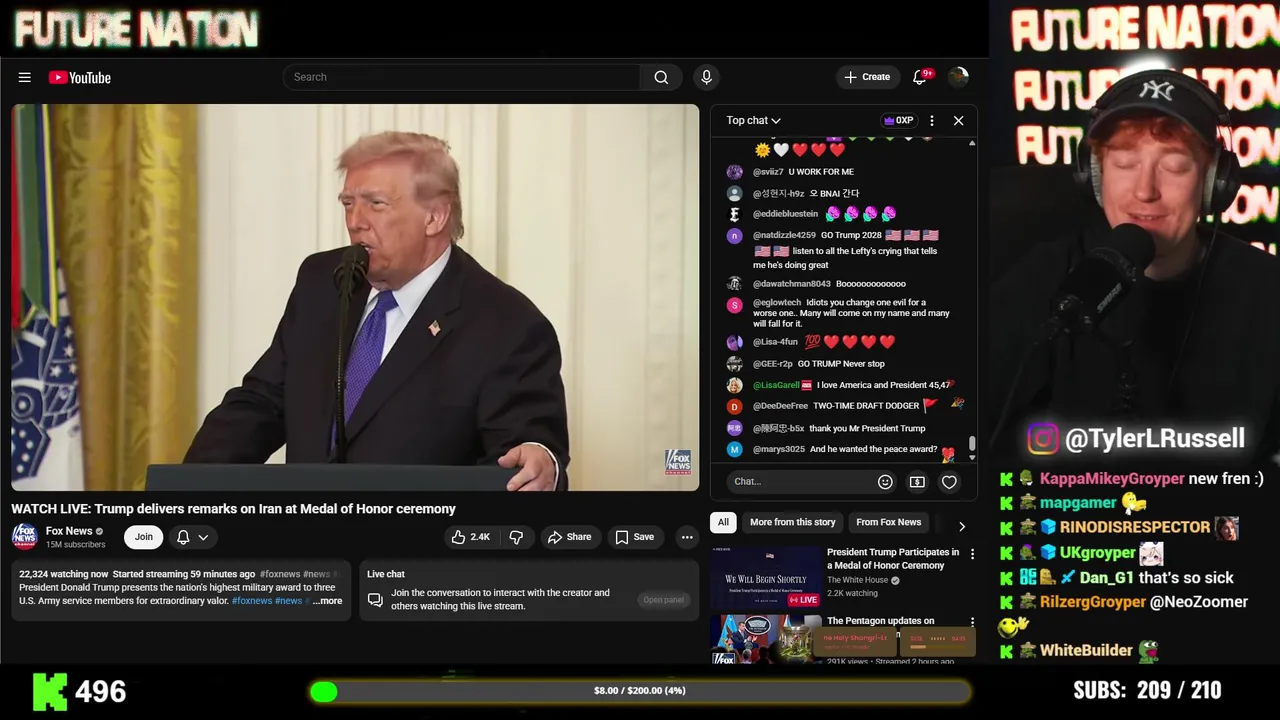This screenshot has width=1280, height=720.
Task: Save the video to a playlist
Action: pos(634,537)
